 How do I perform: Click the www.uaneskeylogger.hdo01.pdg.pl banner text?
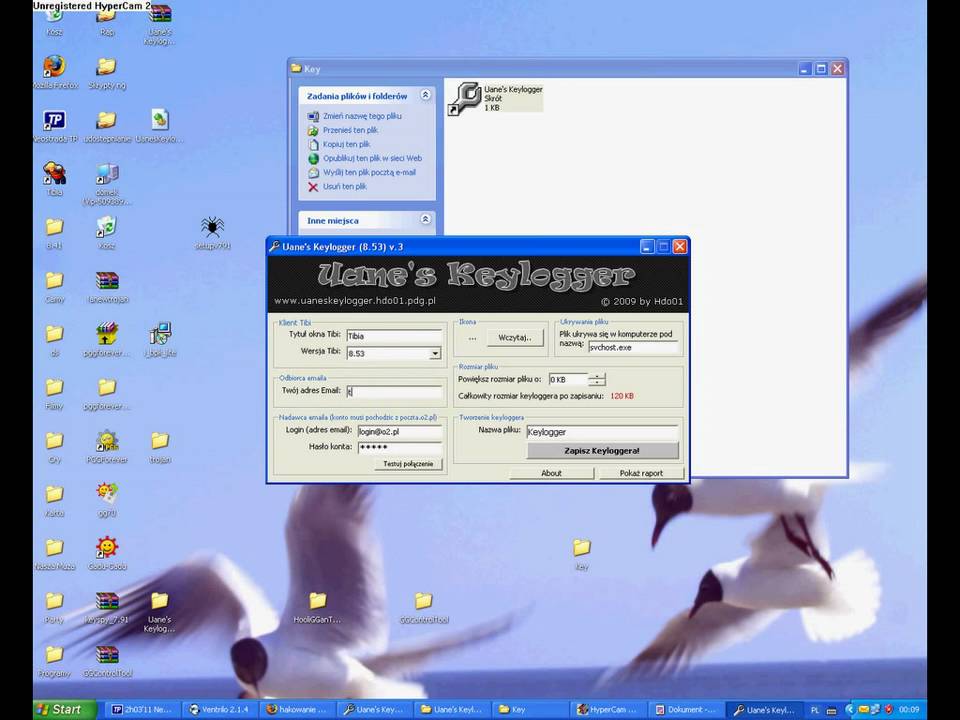[354, 301]
